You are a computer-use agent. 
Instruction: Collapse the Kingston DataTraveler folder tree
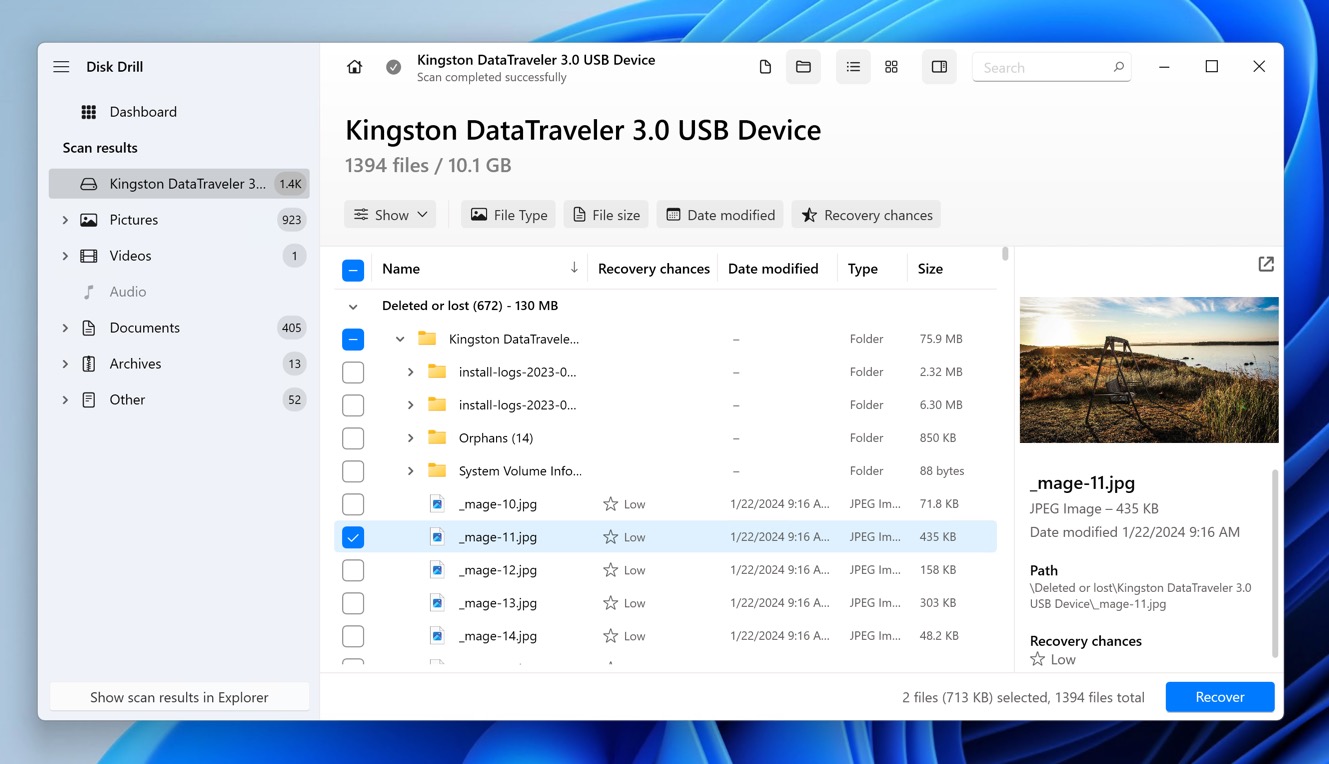[400, 339]
